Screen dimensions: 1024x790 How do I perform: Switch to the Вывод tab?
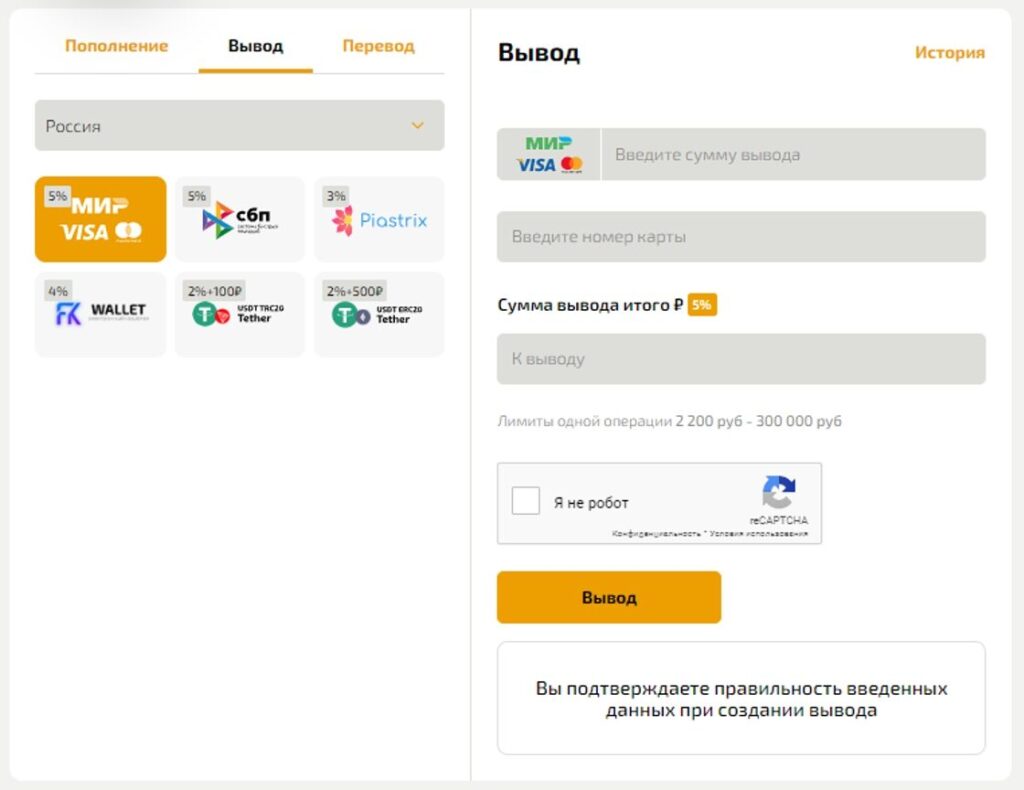[255, 46]
